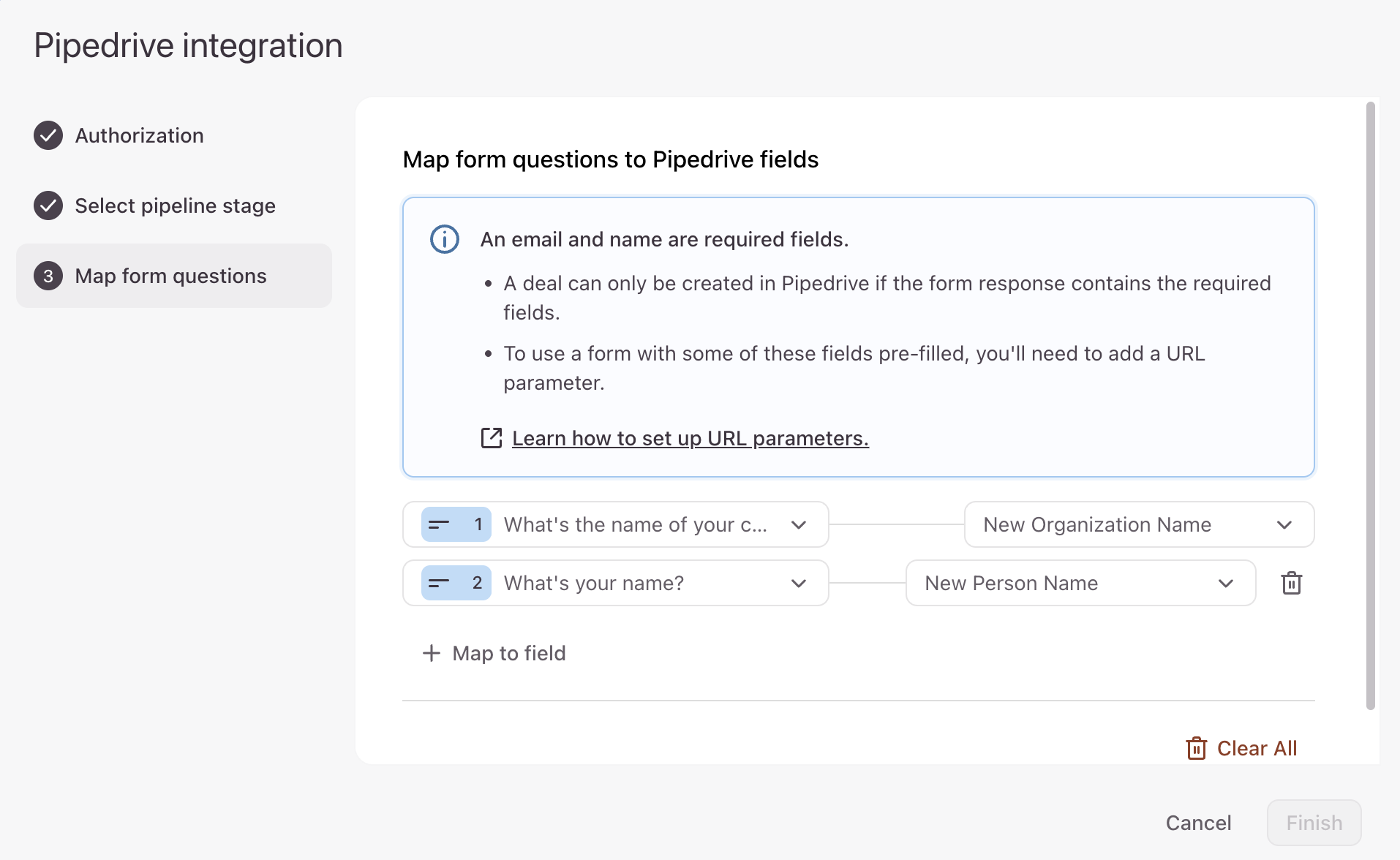Click the short text icon for question 2
The image size is (1400, 860).
[439, 583]
